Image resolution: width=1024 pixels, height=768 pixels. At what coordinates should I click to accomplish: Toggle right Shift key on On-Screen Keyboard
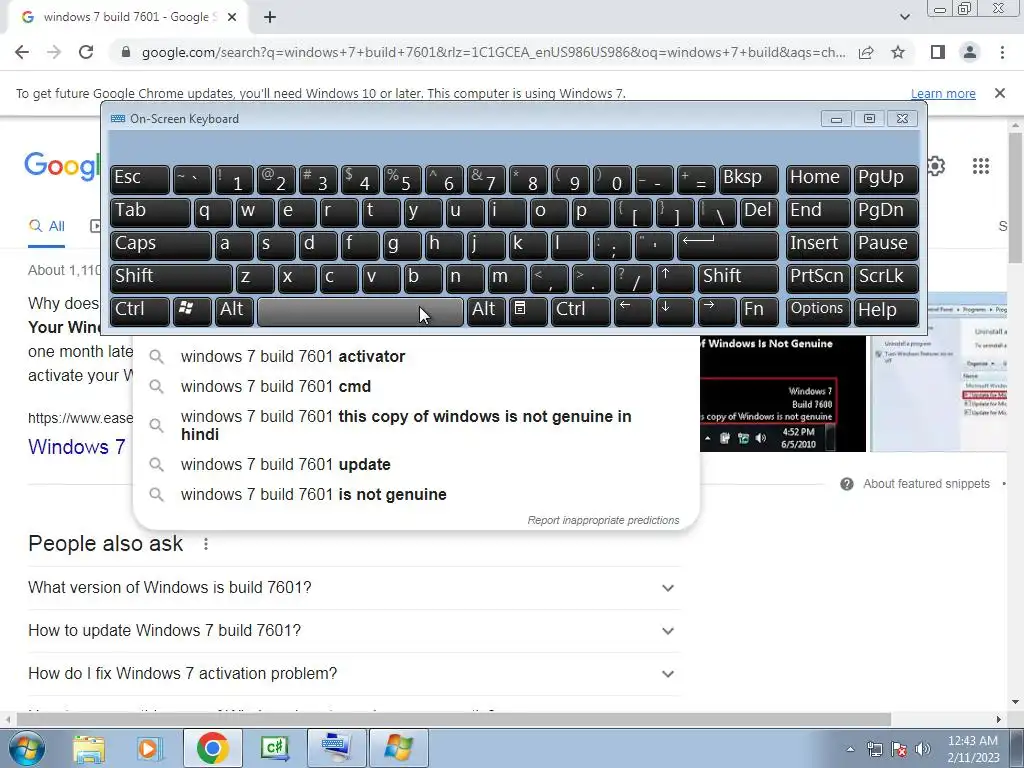pos(738,278)
